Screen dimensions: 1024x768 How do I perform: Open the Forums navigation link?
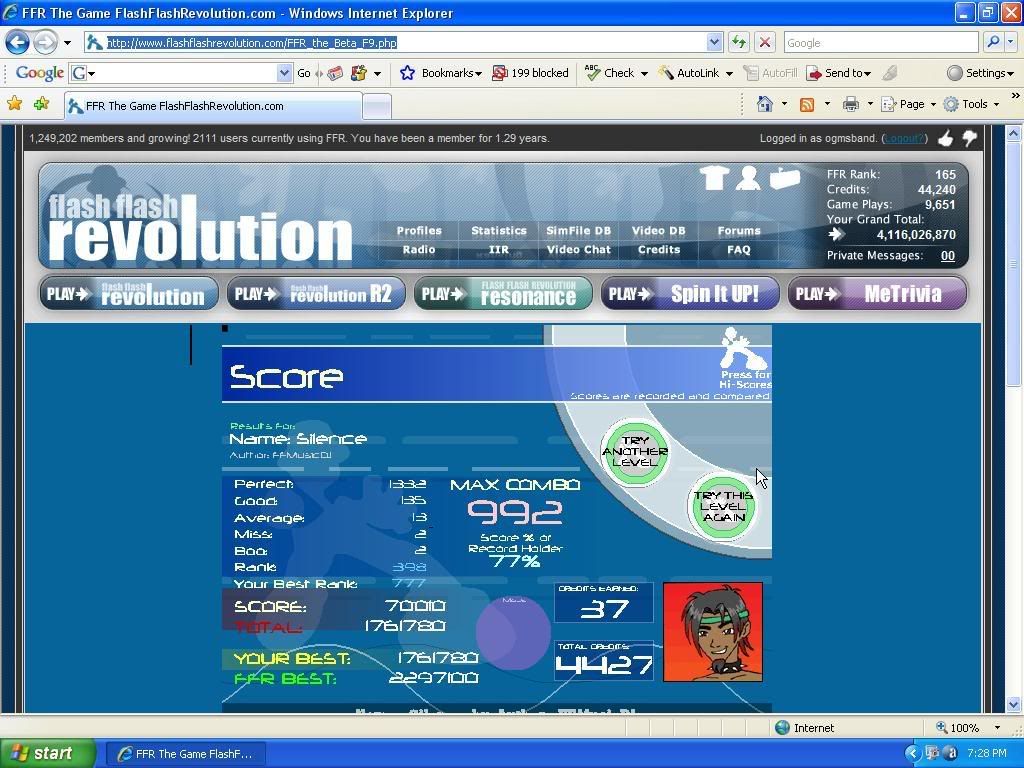(738, 231)
